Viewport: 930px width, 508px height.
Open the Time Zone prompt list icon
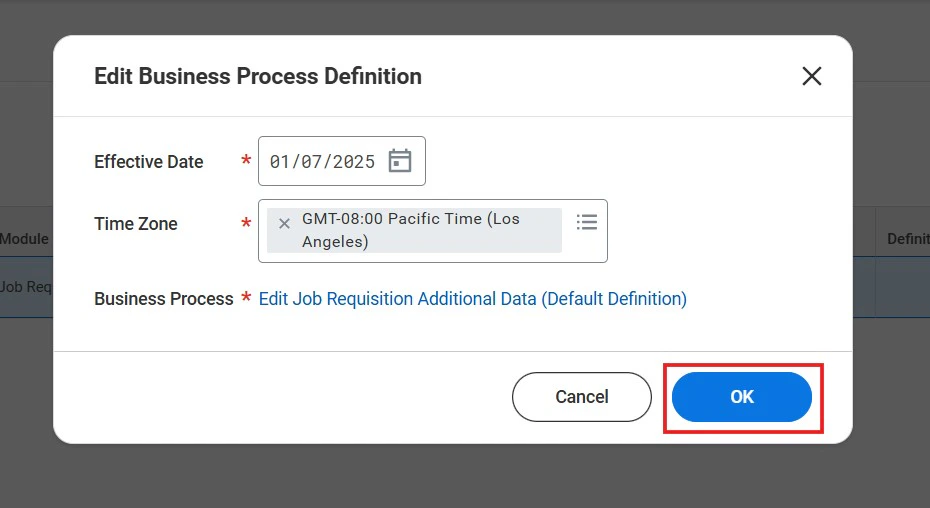point(587,222)
